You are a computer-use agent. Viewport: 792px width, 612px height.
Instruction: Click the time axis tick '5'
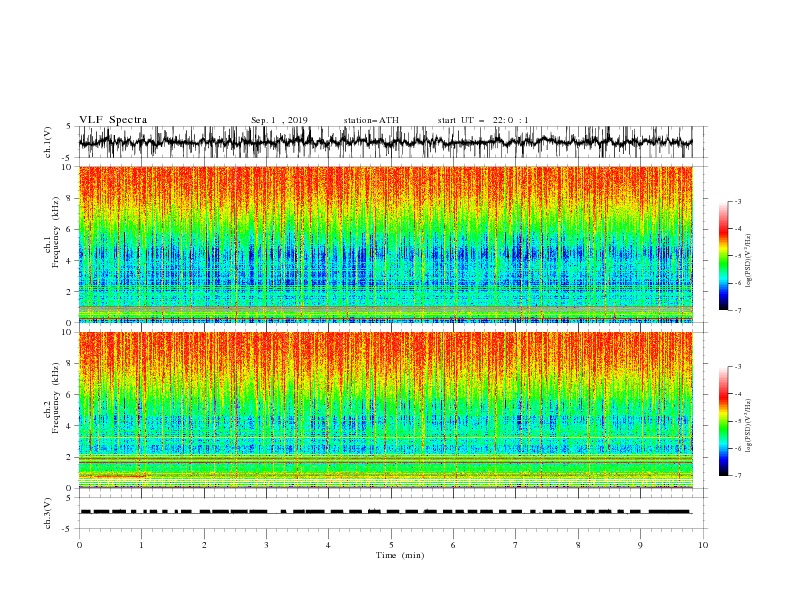click(x=391, y=545)
